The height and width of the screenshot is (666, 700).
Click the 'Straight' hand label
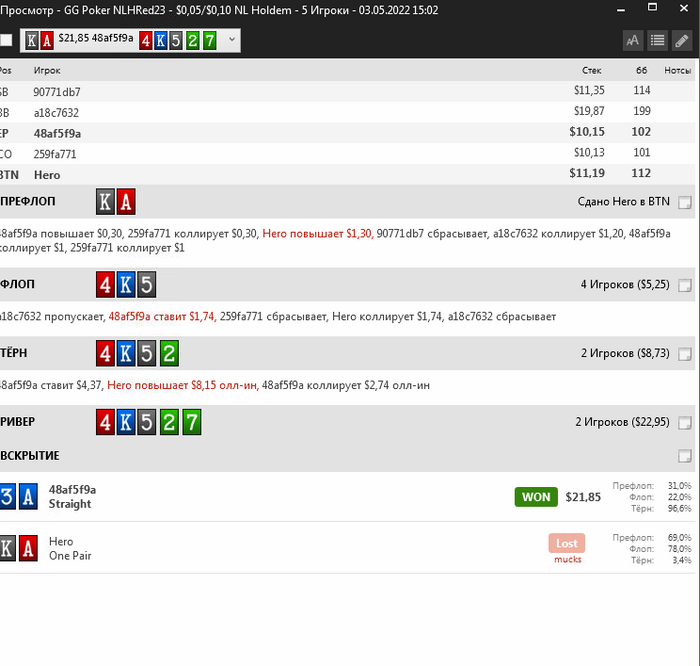pyautogui.click(x=70, y=504)
